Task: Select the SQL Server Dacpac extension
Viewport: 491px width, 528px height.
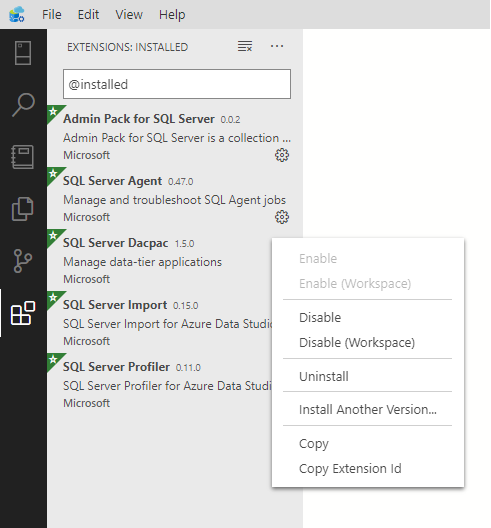Action: tap(159, 260)
